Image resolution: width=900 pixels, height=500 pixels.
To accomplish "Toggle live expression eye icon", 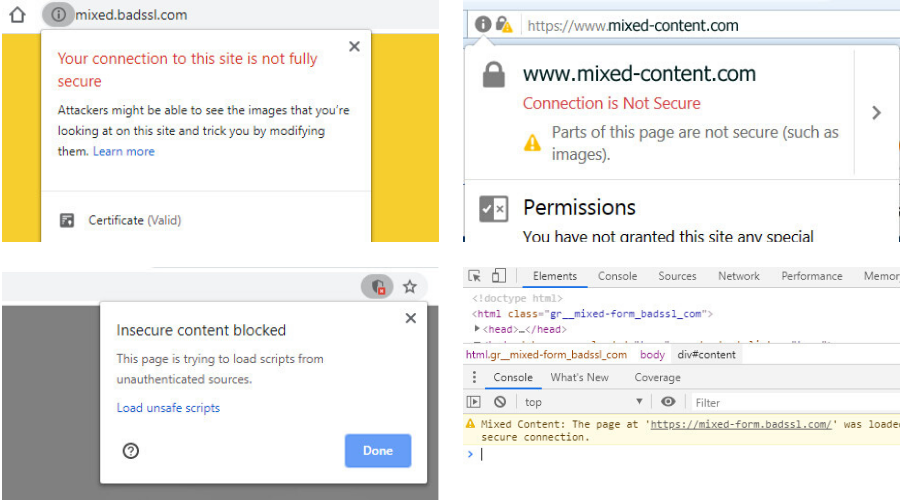I will pos(668,402).
